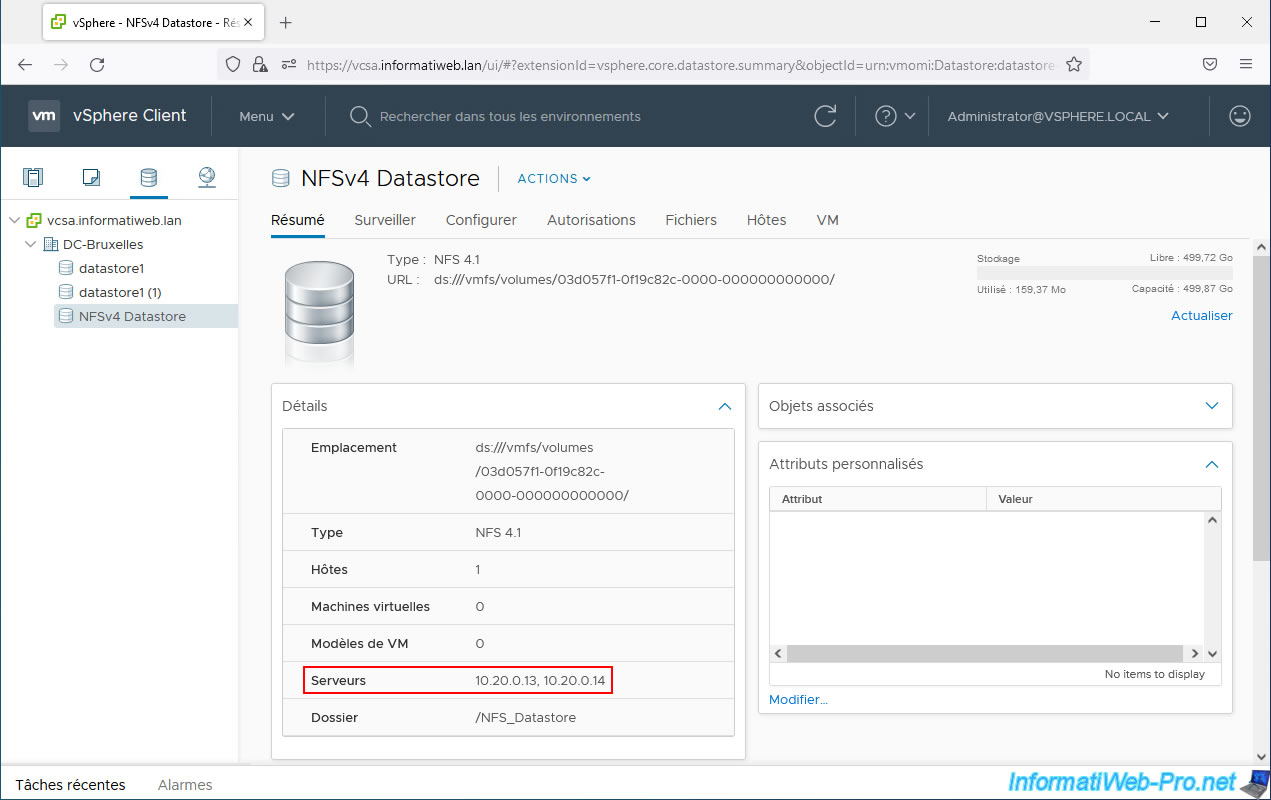Collapse the Attributs personnalisés panel

click(x=1212, y=464)
